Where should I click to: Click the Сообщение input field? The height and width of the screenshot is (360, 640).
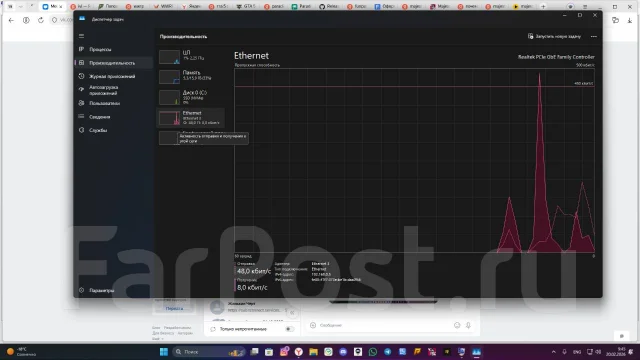click(x=384, y=325)
